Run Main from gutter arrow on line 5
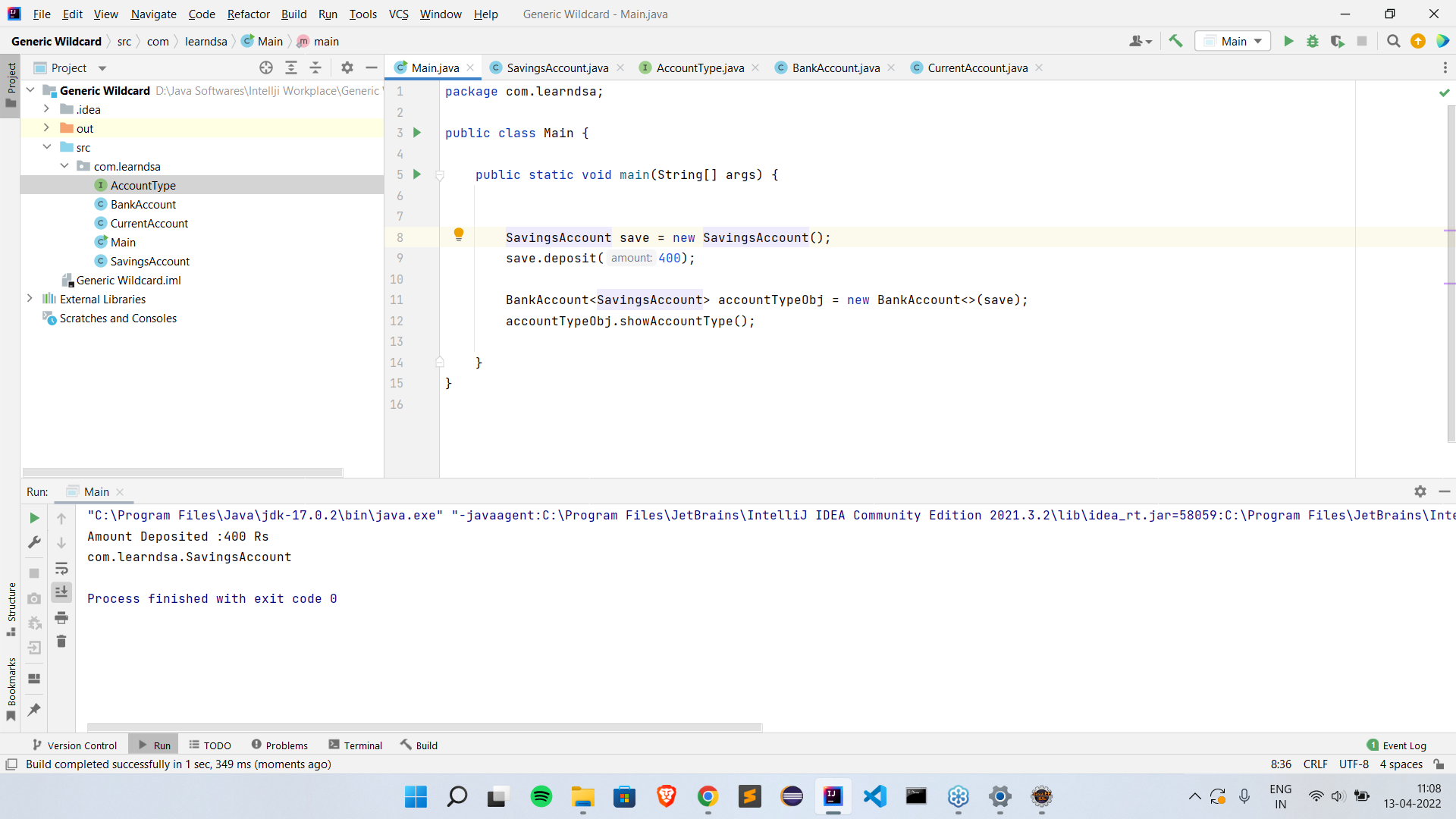The height and width of the screenshot is (819, 1456). click(416, 174)
